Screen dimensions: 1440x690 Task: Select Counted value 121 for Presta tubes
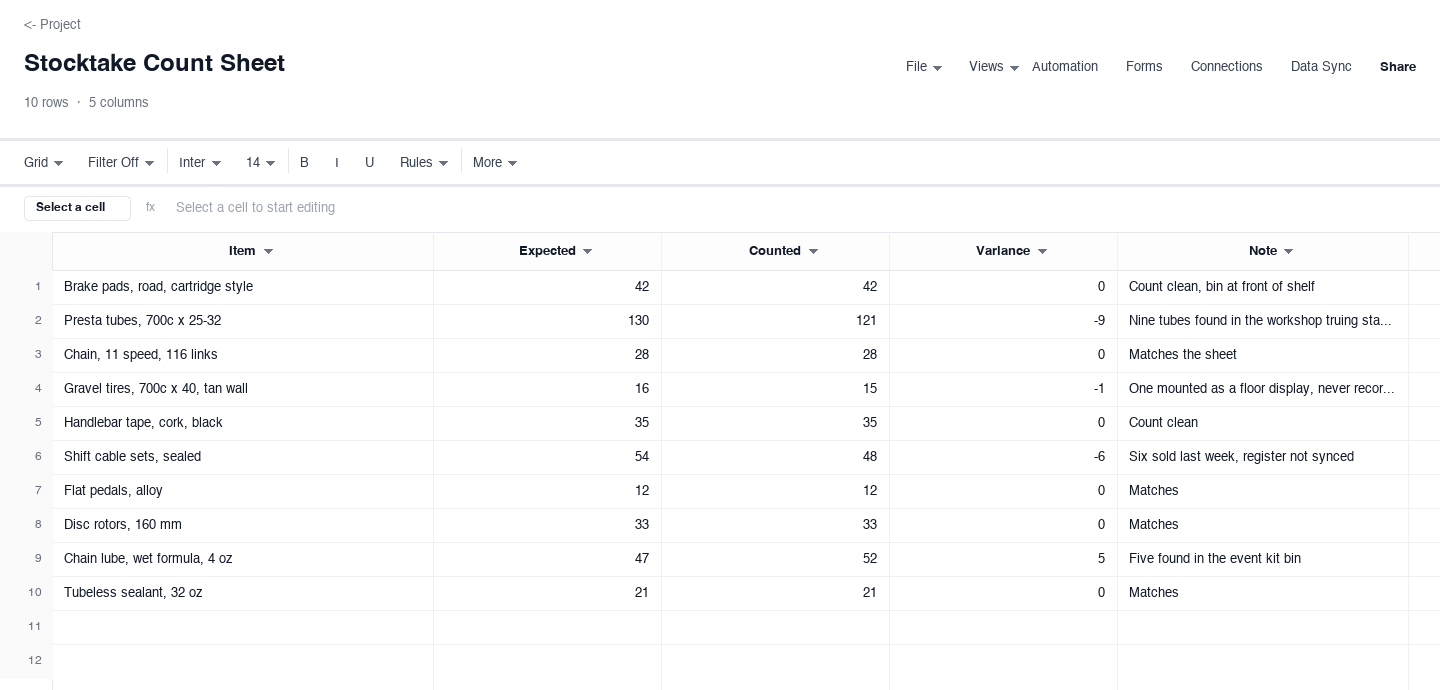(x=776, y=321)
